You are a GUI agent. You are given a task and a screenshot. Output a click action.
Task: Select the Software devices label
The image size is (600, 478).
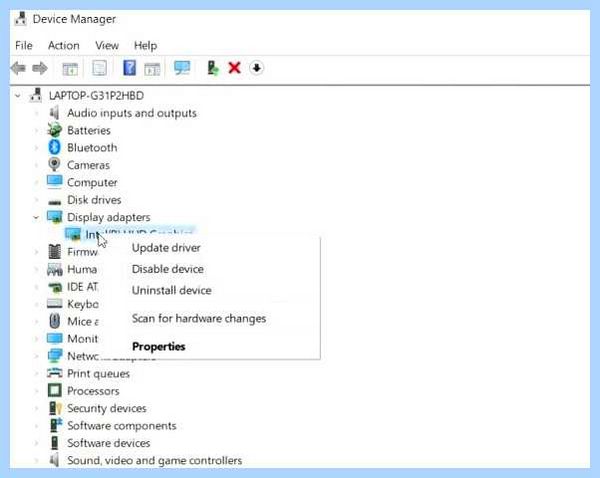click(x=109, y=443)
